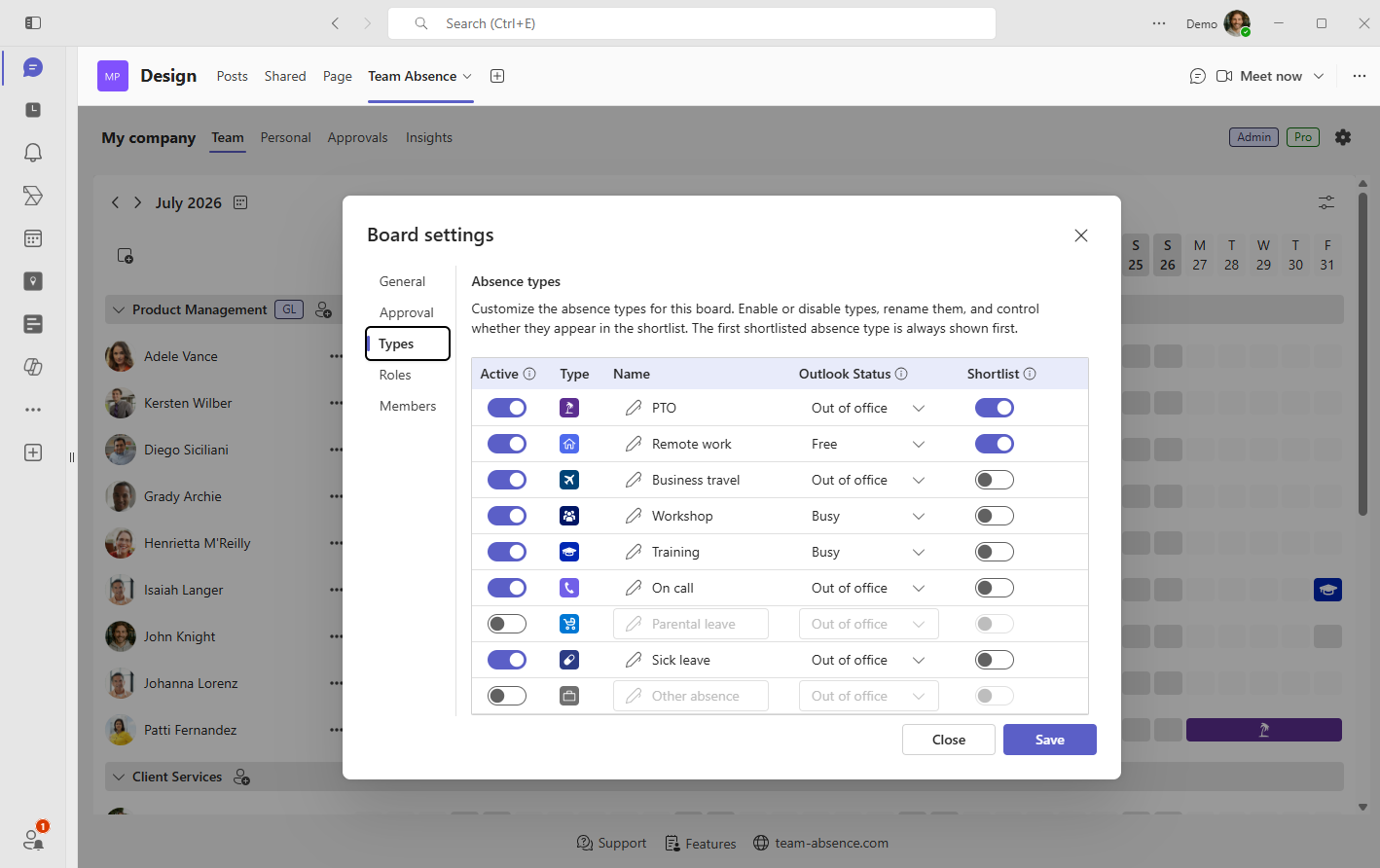This screenshot has height=868, width=1380.
Task: Add a new tab with plus icon
Action: tap(497, 76)
